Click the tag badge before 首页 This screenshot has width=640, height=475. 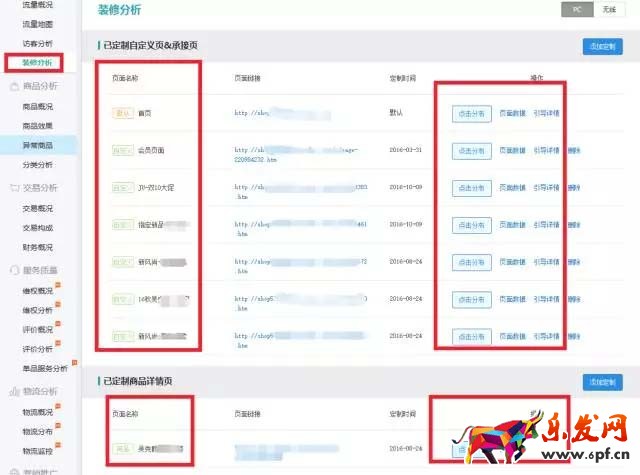click(x=123, y=113)
